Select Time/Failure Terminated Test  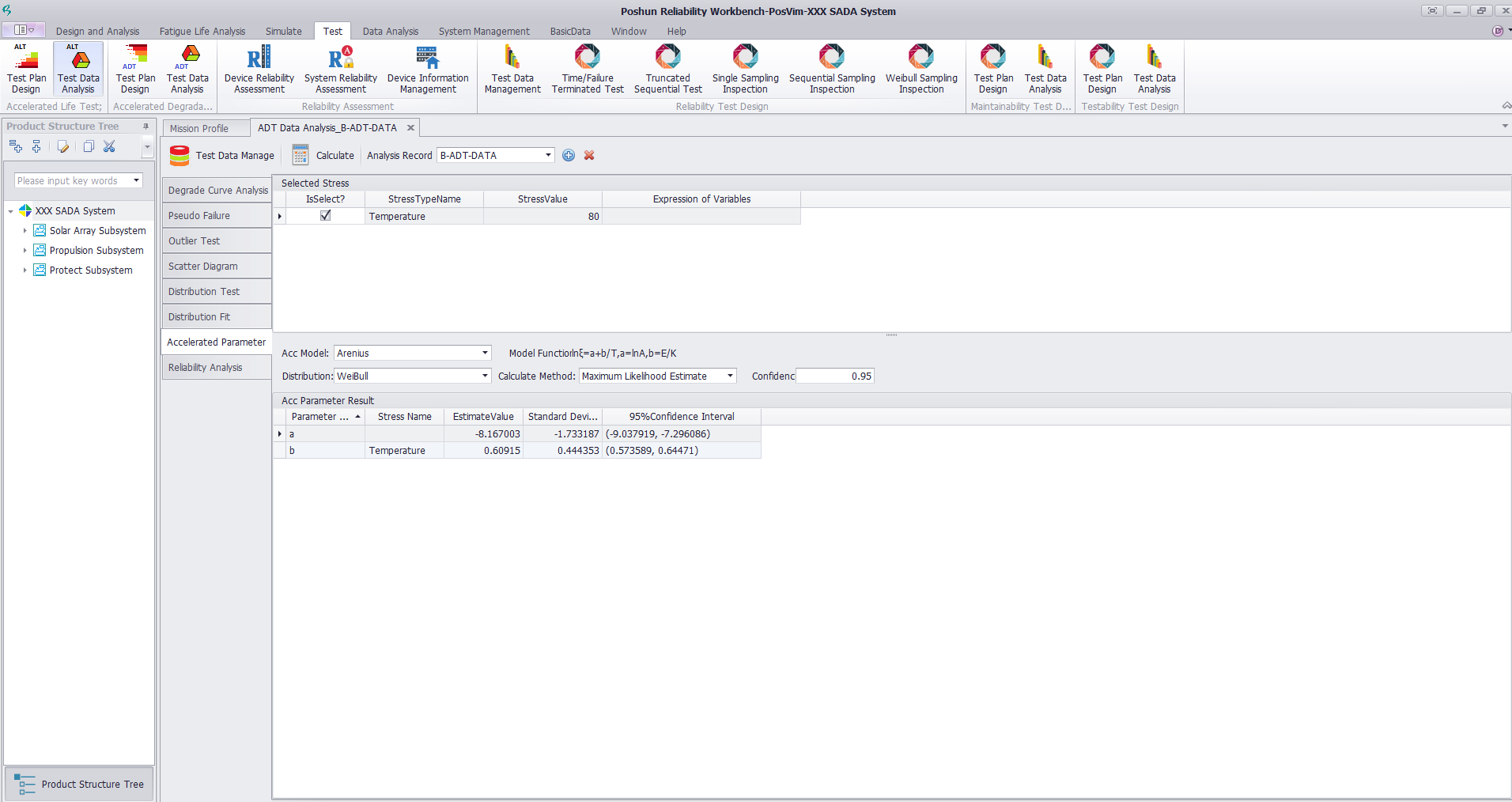[588, 69]
